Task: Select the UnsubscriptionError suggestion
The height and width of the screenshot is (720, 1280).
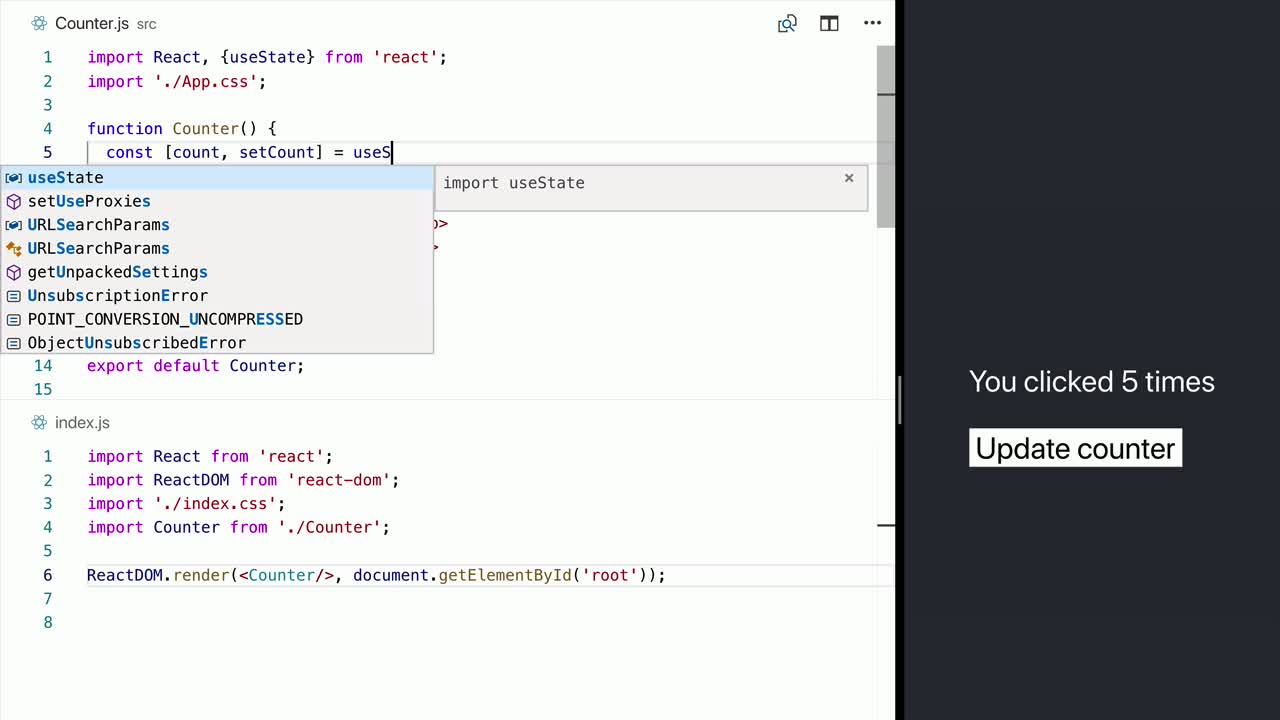Action: tap(117, 295)
